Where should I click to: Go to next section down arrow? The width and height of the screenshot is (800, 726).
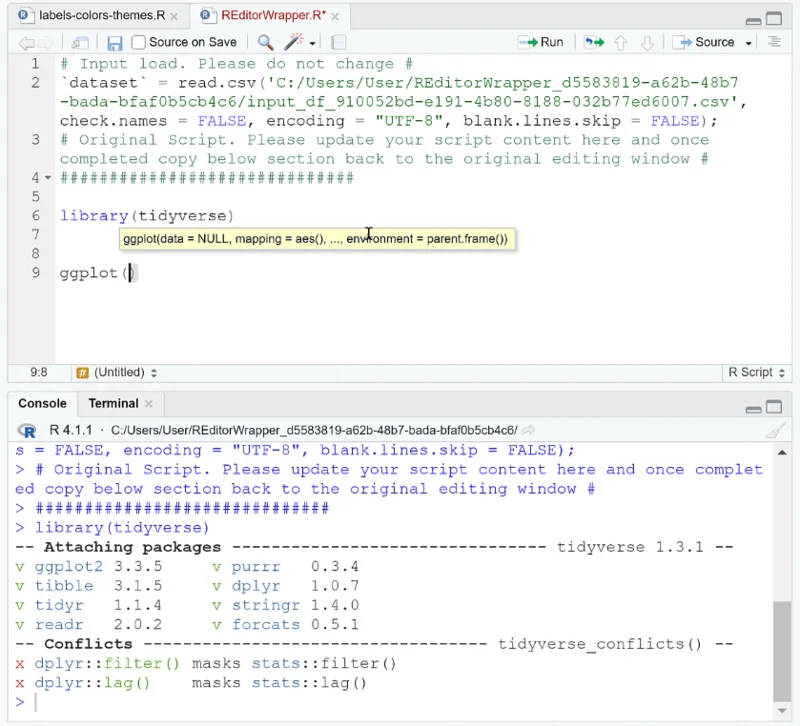647,43
